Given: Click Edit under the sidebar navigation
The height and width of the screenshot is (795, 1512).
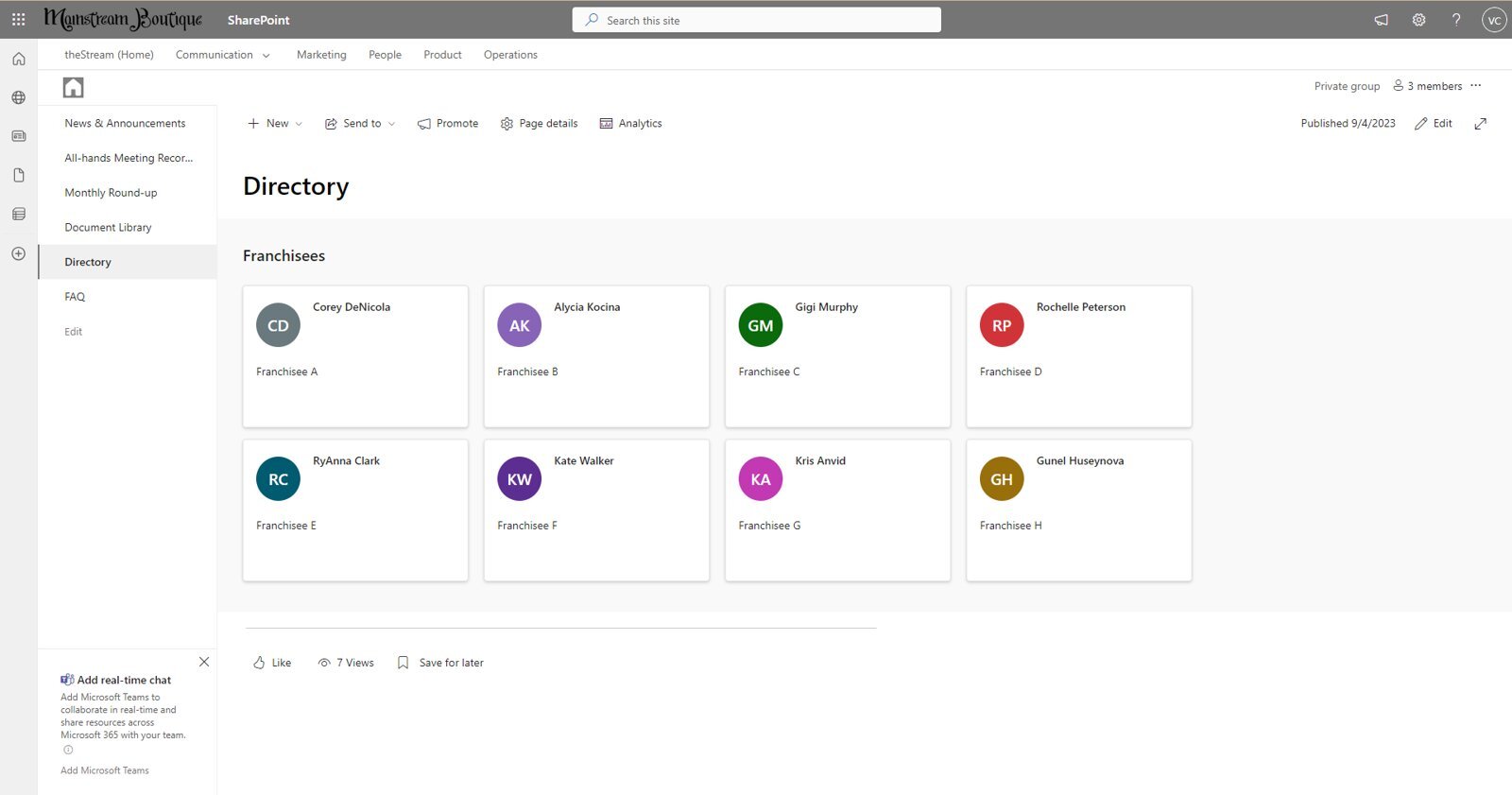Looking at the screenshot, I should pos(73,332).
